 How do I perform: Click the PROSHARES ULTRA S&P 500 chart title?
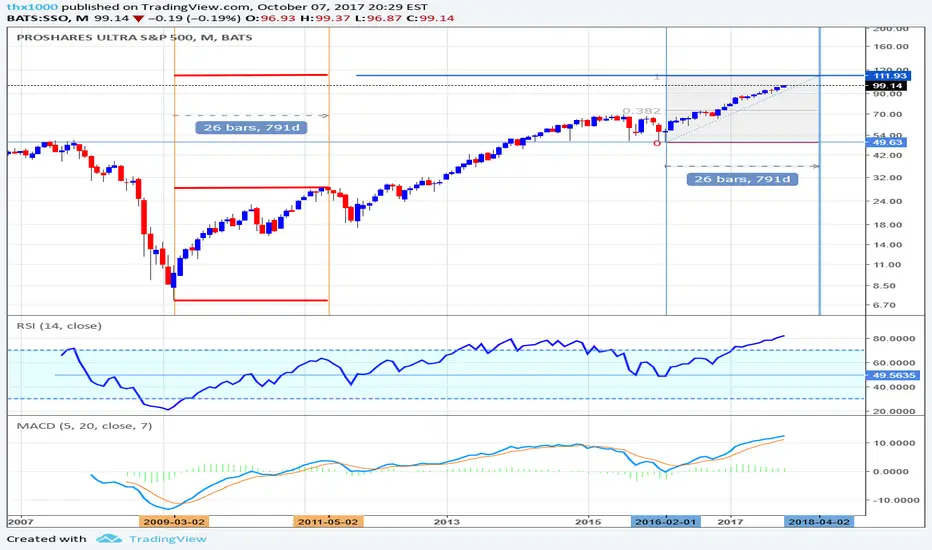[134, 37]
